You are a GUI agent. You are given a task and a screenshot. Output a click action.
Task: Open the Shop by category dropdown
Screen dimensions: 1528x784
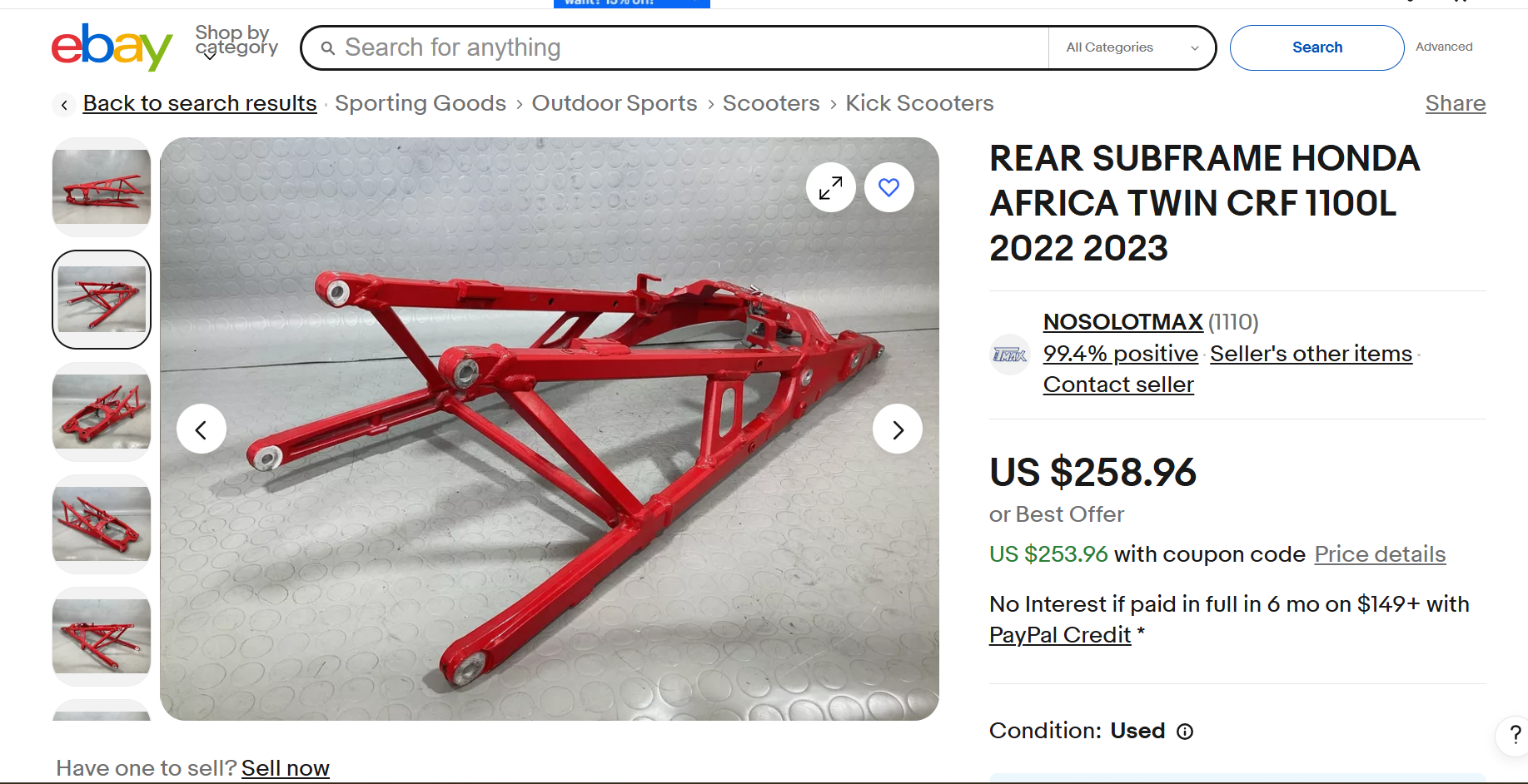pos(236,42)
